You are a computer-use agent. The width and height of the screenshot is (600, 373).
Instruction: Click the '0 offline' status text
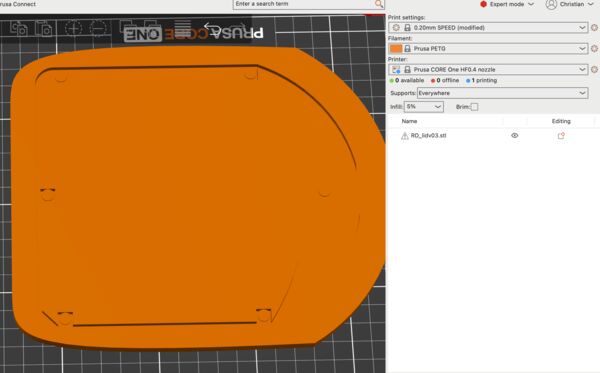(x=448, y=80)
